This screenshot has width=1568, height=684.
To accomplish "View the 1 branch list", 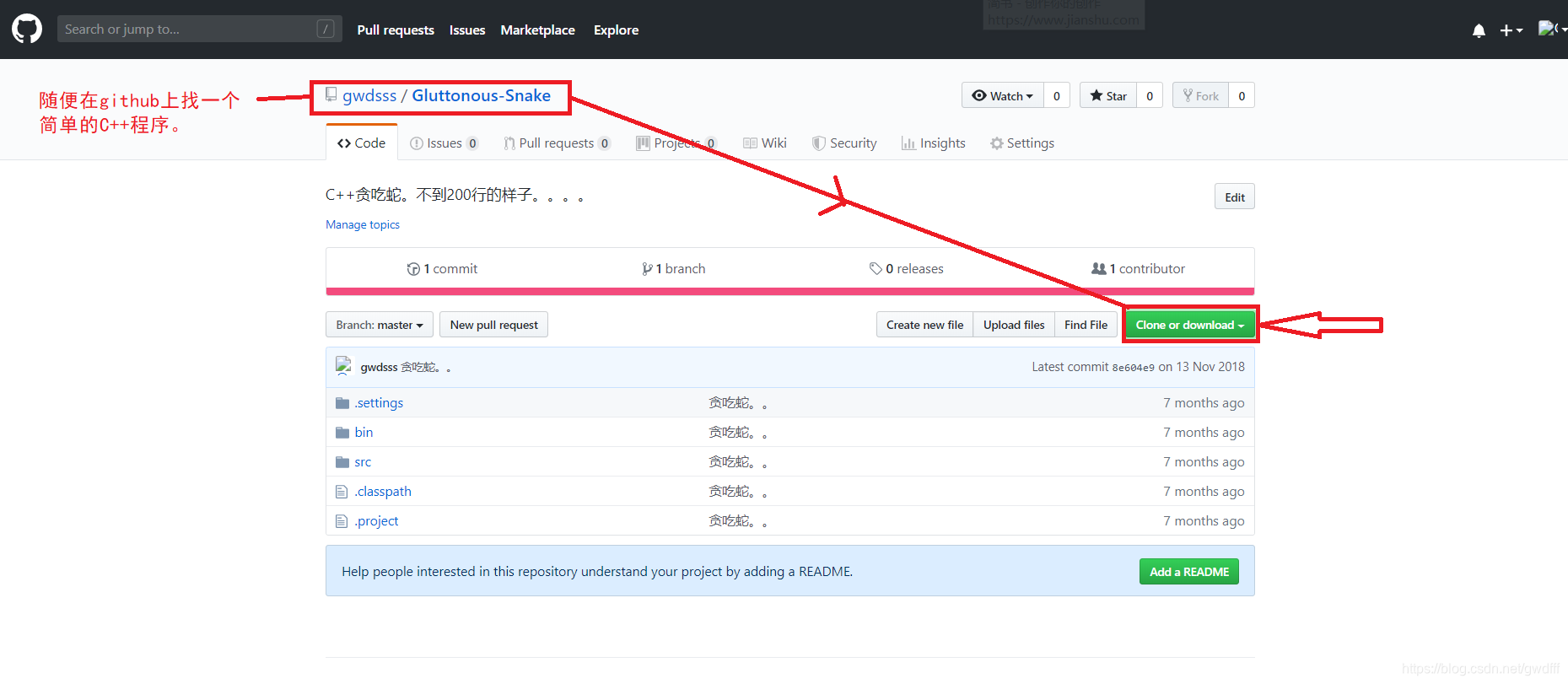I will [x=673, y=268].
